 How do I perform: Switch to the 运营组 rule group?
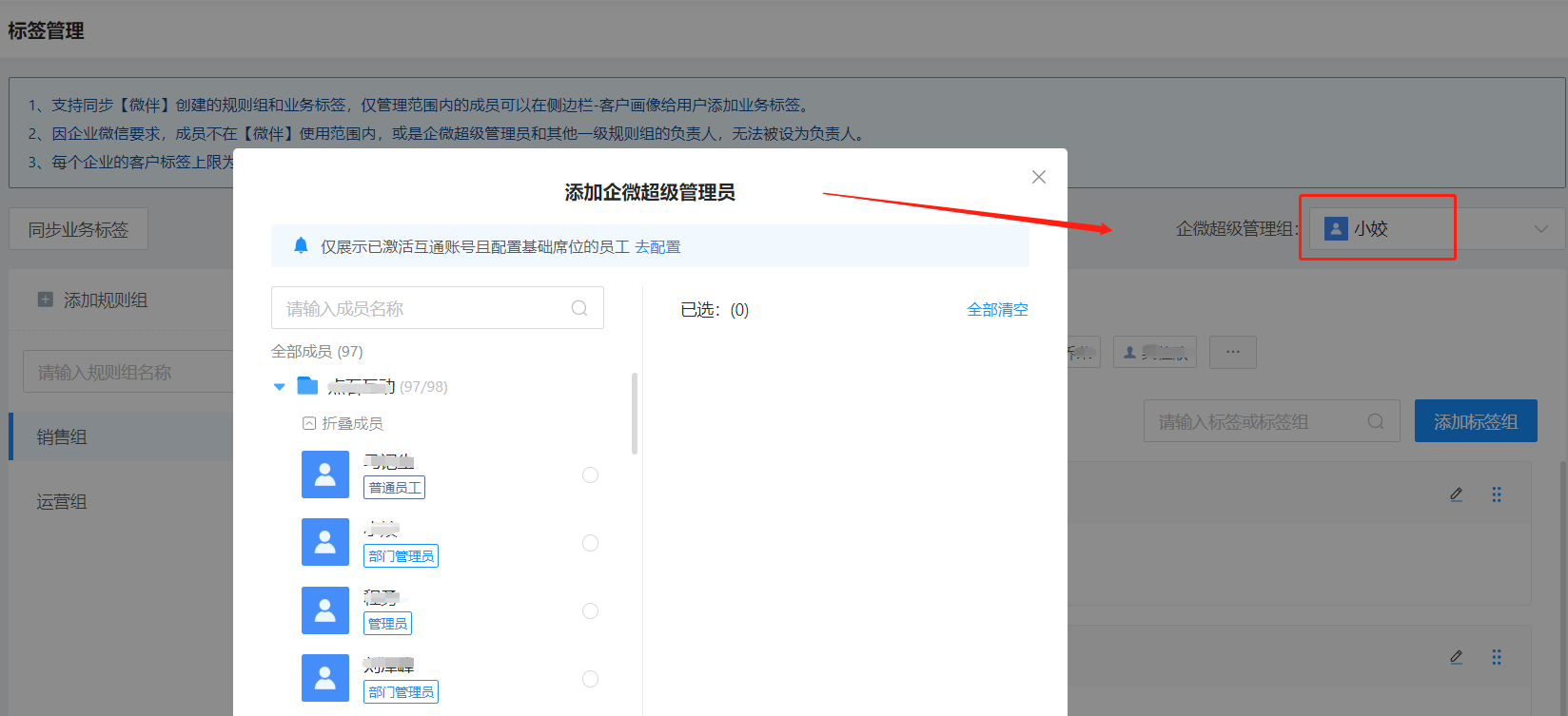[62, 502]
